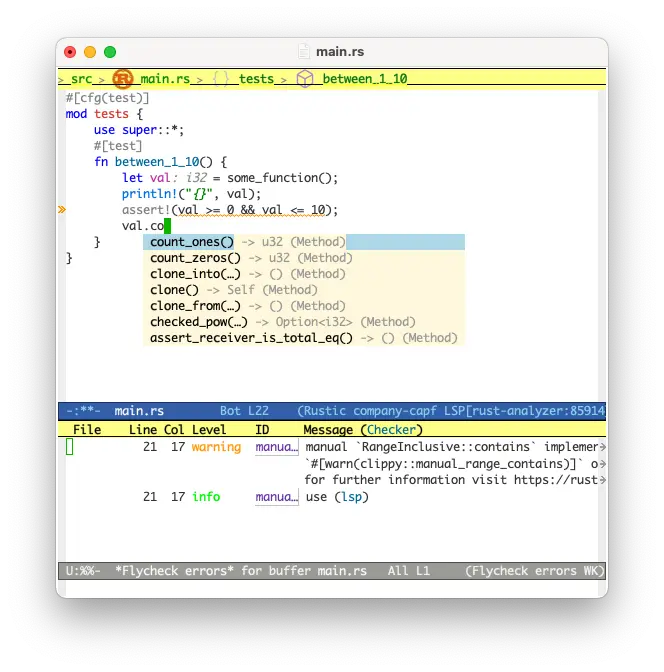Click main.rs buffer name in mode line
Viewport: 664px width, 672px height.
tap(139, 411)
